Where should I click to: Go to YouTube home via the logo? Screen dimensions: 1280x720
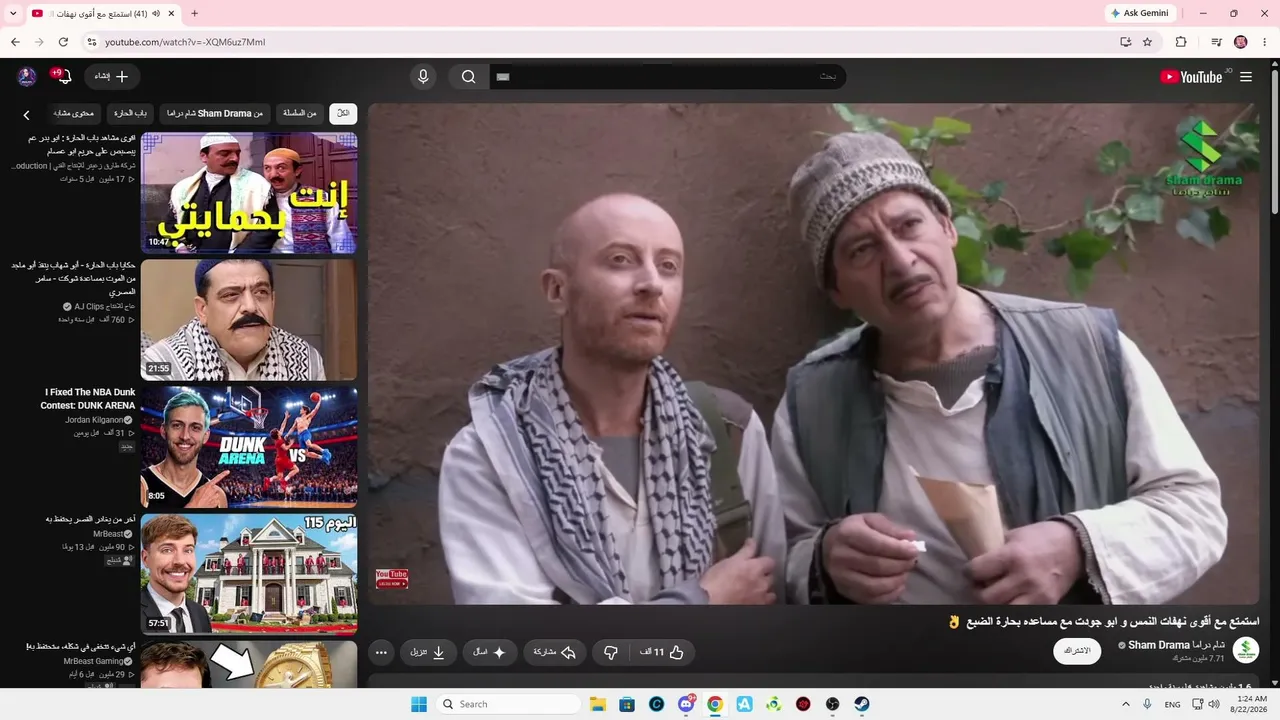1192,77
